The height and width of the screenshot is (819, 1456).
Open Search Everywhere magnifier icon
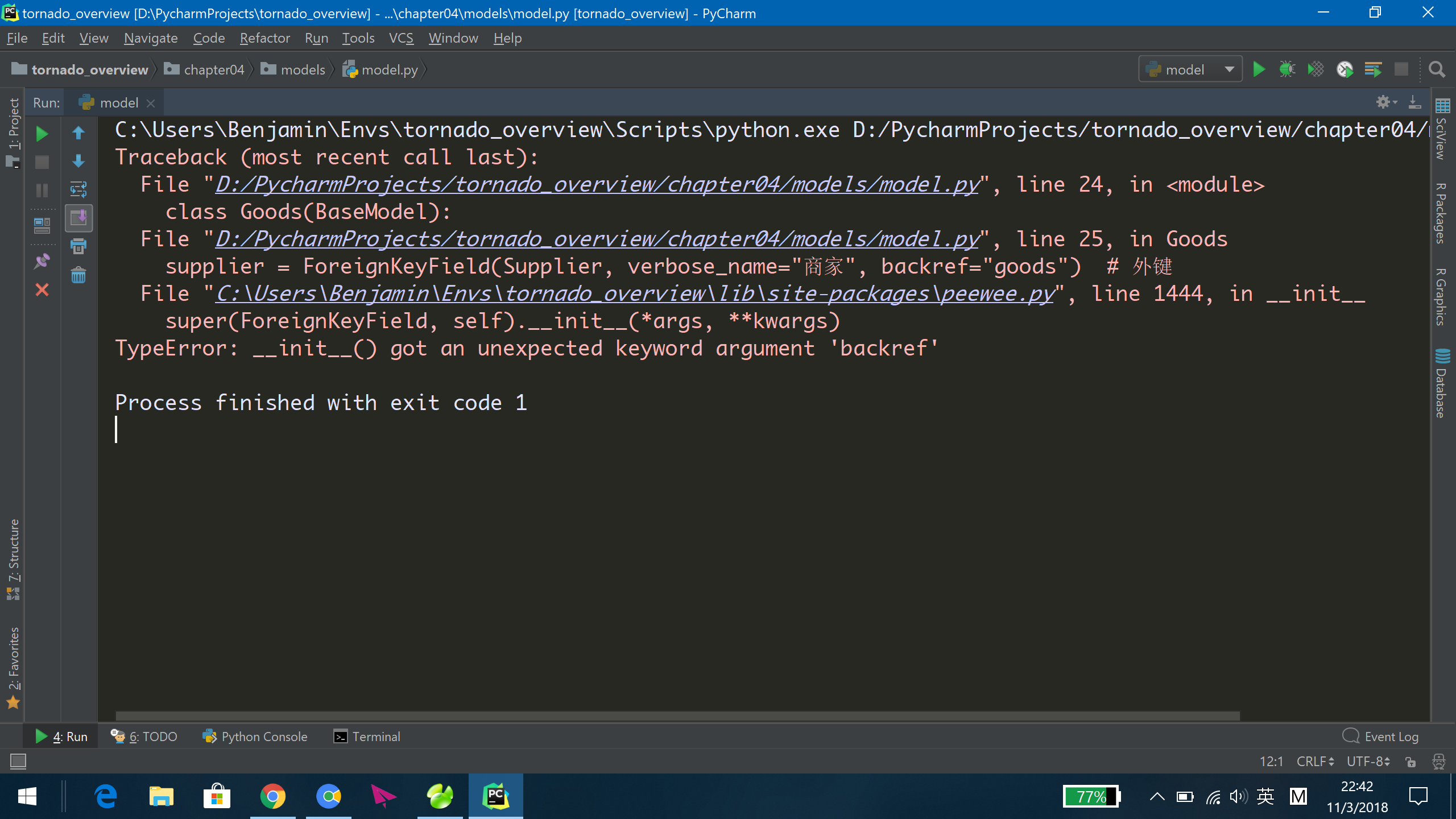(x=1437, y=69)
